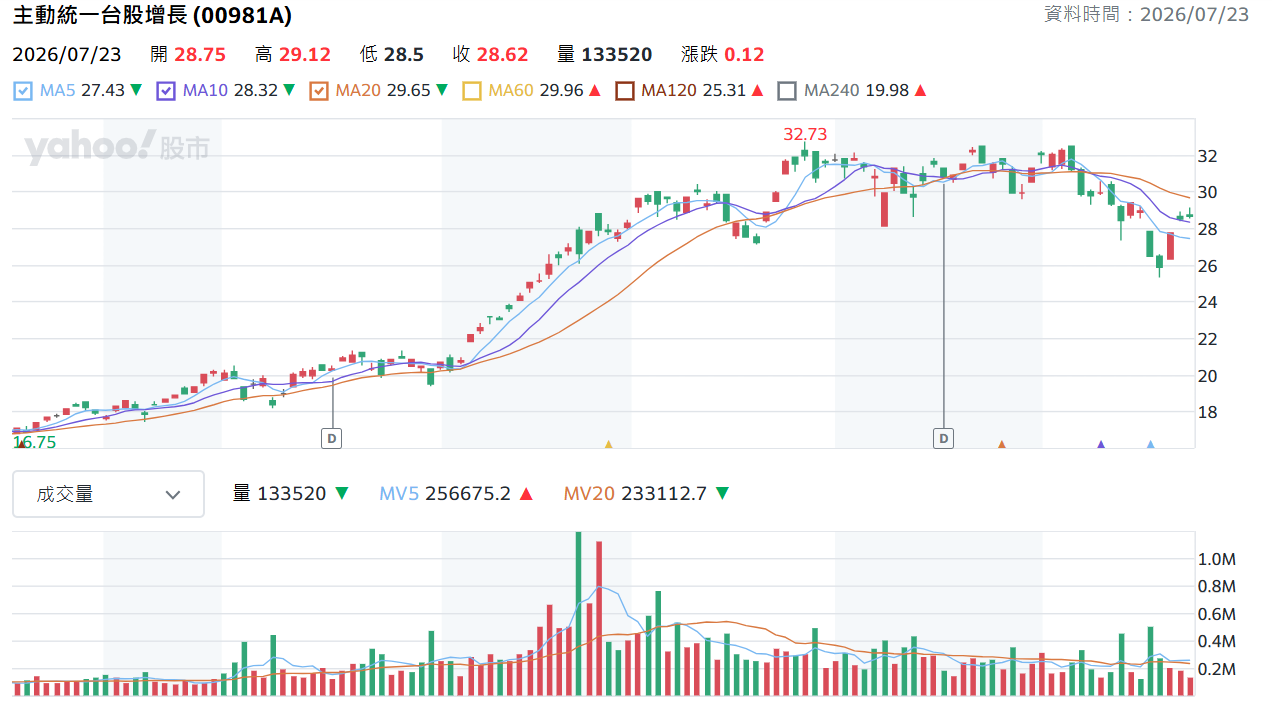Viewport: 1272px width, 702px height.
Task: Click the right D dividend marker near 30
Action: click(x=943, y=437)
